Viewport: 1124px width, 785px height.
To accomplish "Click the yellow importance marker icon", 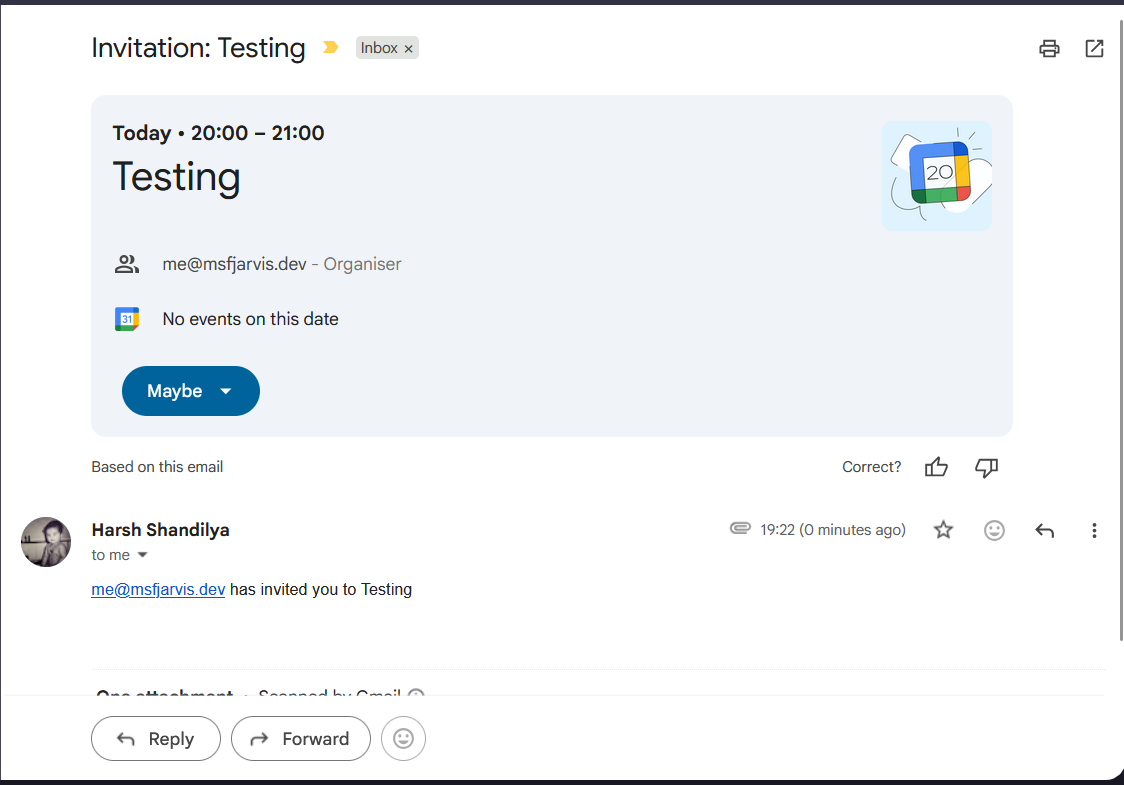I will click(330, 47).
